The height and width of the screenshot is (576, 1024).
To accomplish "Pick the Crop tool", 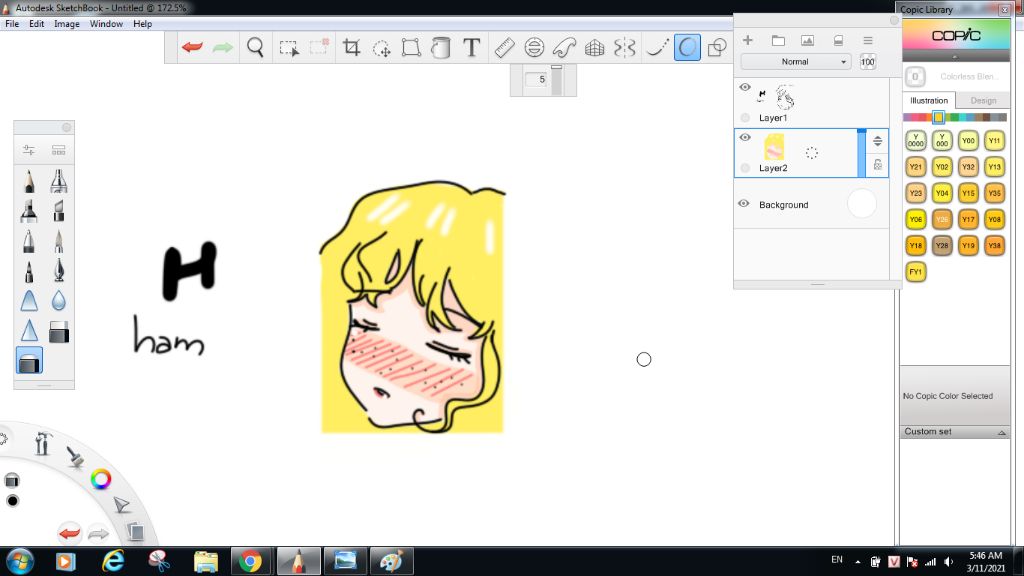I will tap(351, 48).
